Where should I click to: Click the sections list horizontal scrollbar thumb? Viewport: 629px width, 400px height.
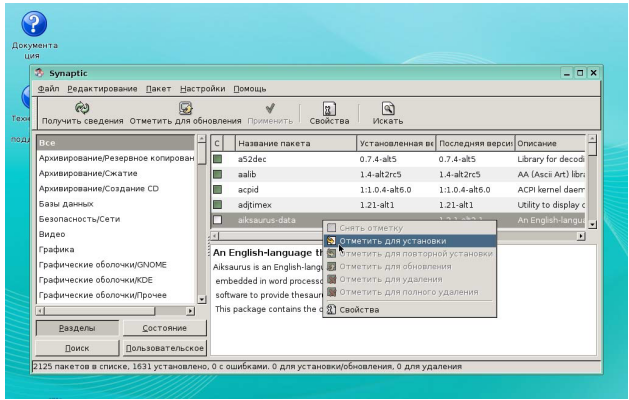pyautogui.click(x=99, y=311)
